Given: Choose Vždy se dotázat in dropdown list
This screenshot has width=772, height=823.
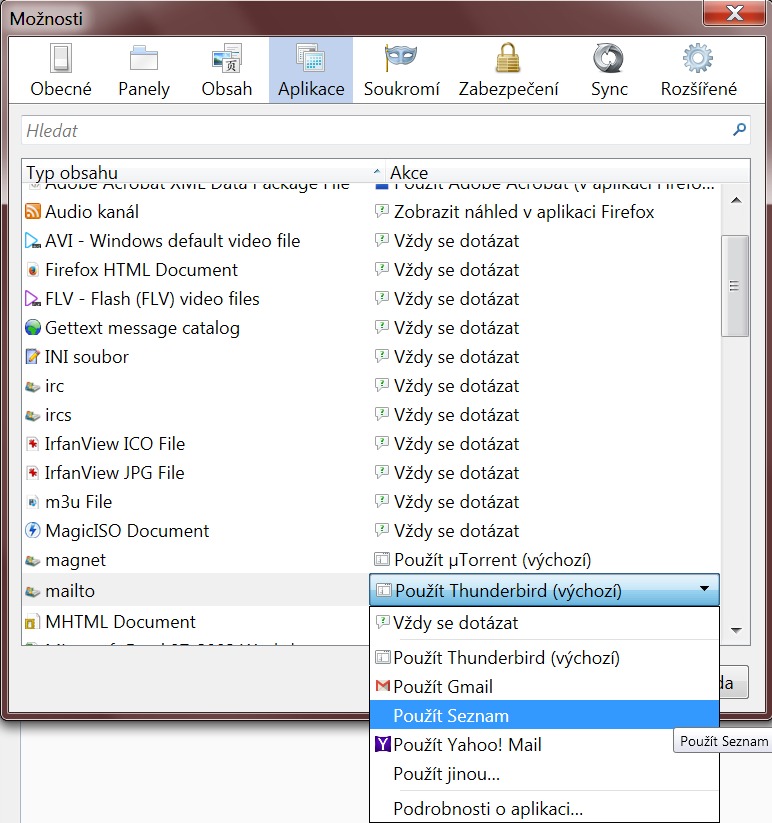Looking at the screenshot, I should pyautogui.click(x=544, y=623).
